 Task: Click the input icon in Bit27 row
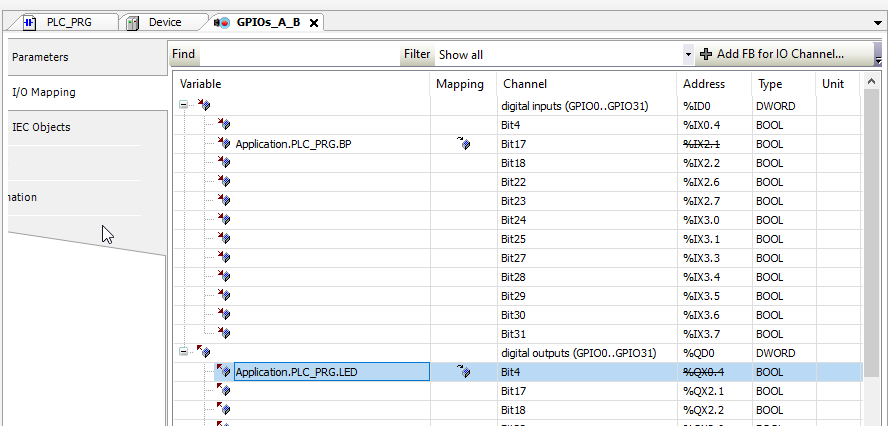coord(224,257)
